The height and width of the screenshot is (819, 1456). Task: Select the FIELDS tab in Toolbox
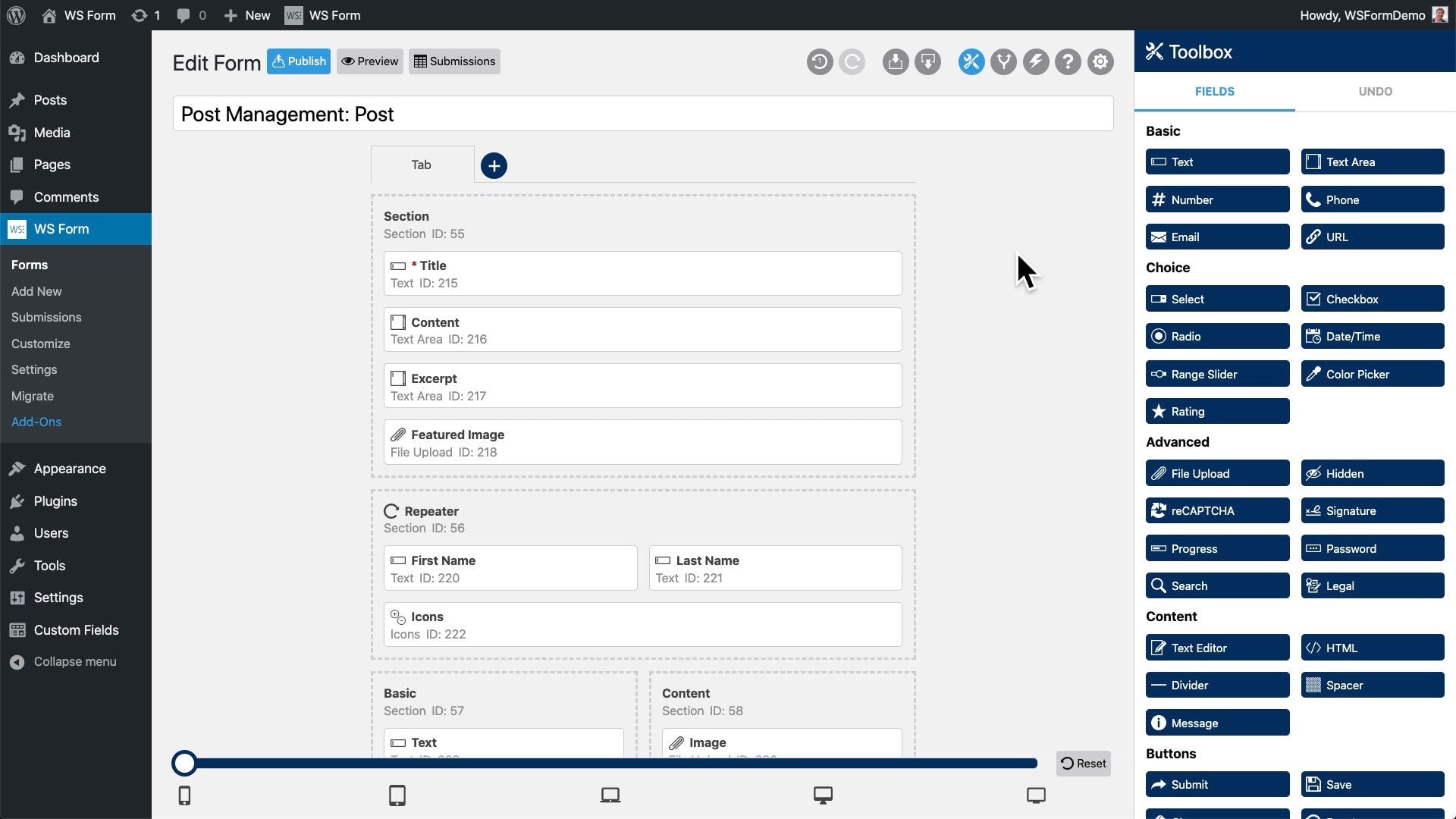click(1214, 91)
